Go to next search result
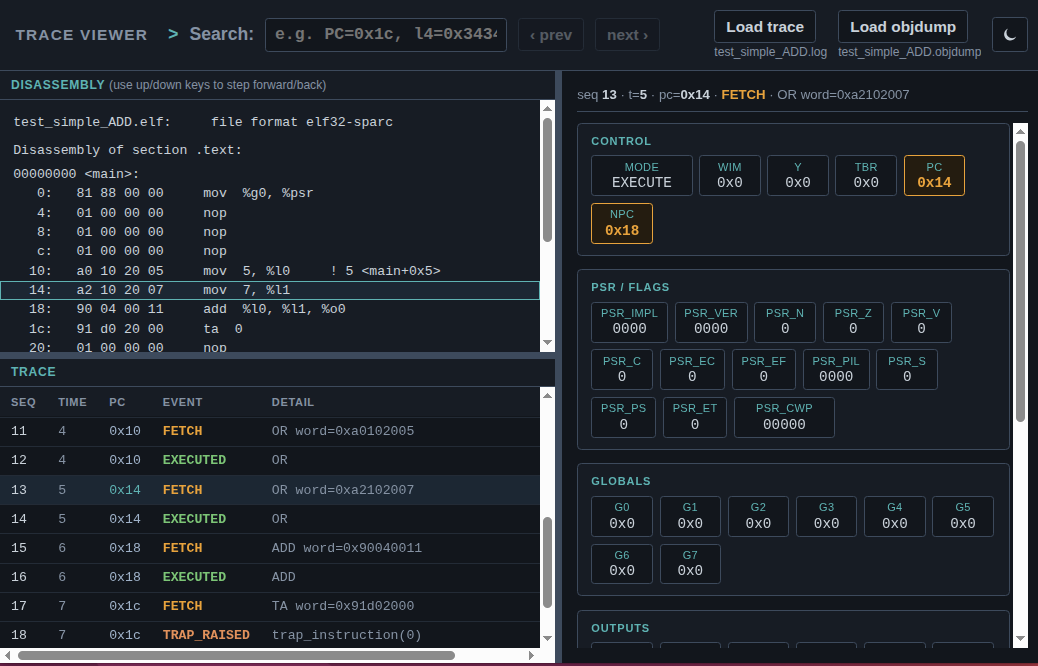1038x666 pixels. pyautogui.click(x=627, y=34)
